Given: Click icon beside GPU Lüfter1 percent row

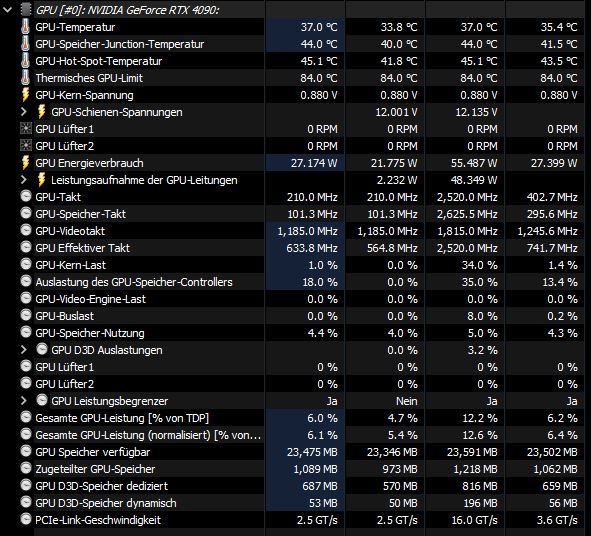Looking at the screenshot, I should (26, 366).
